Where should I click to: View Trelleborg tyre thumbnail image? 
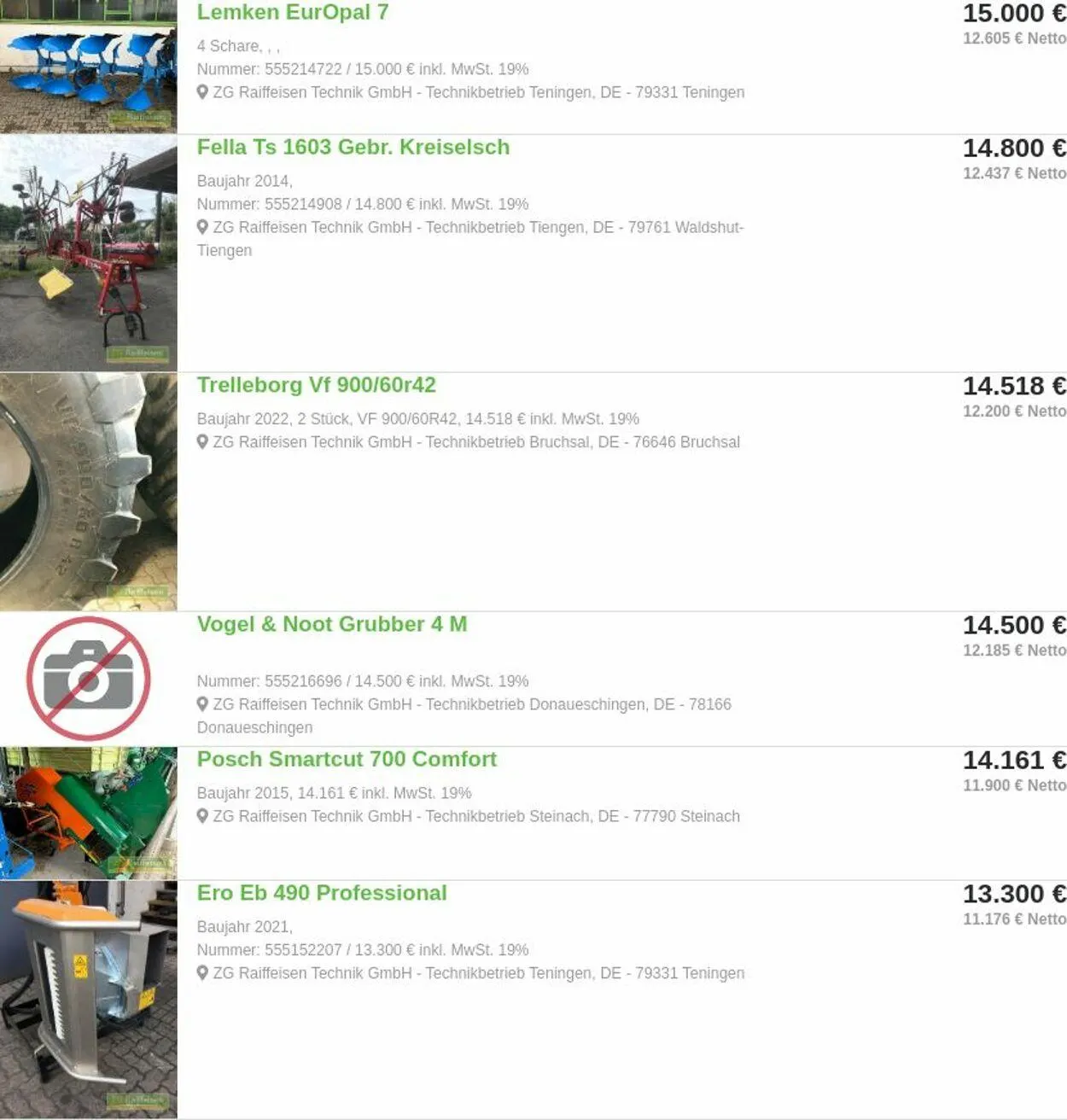click(x=89, y=492)
